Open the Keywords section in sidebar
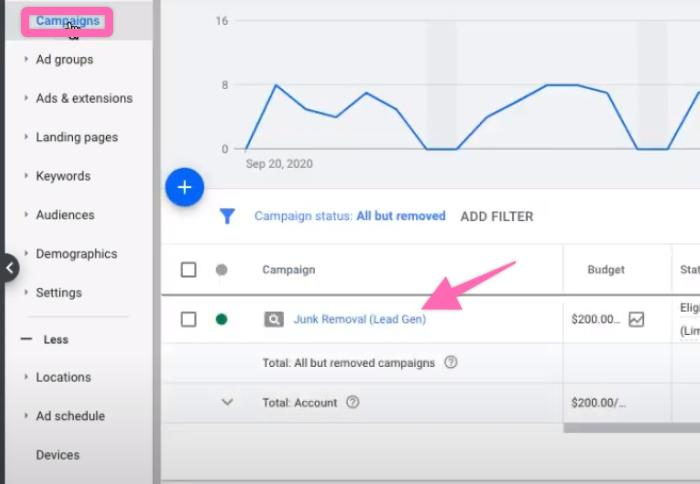This screenshot has height=484, width=700. (63, 176)
